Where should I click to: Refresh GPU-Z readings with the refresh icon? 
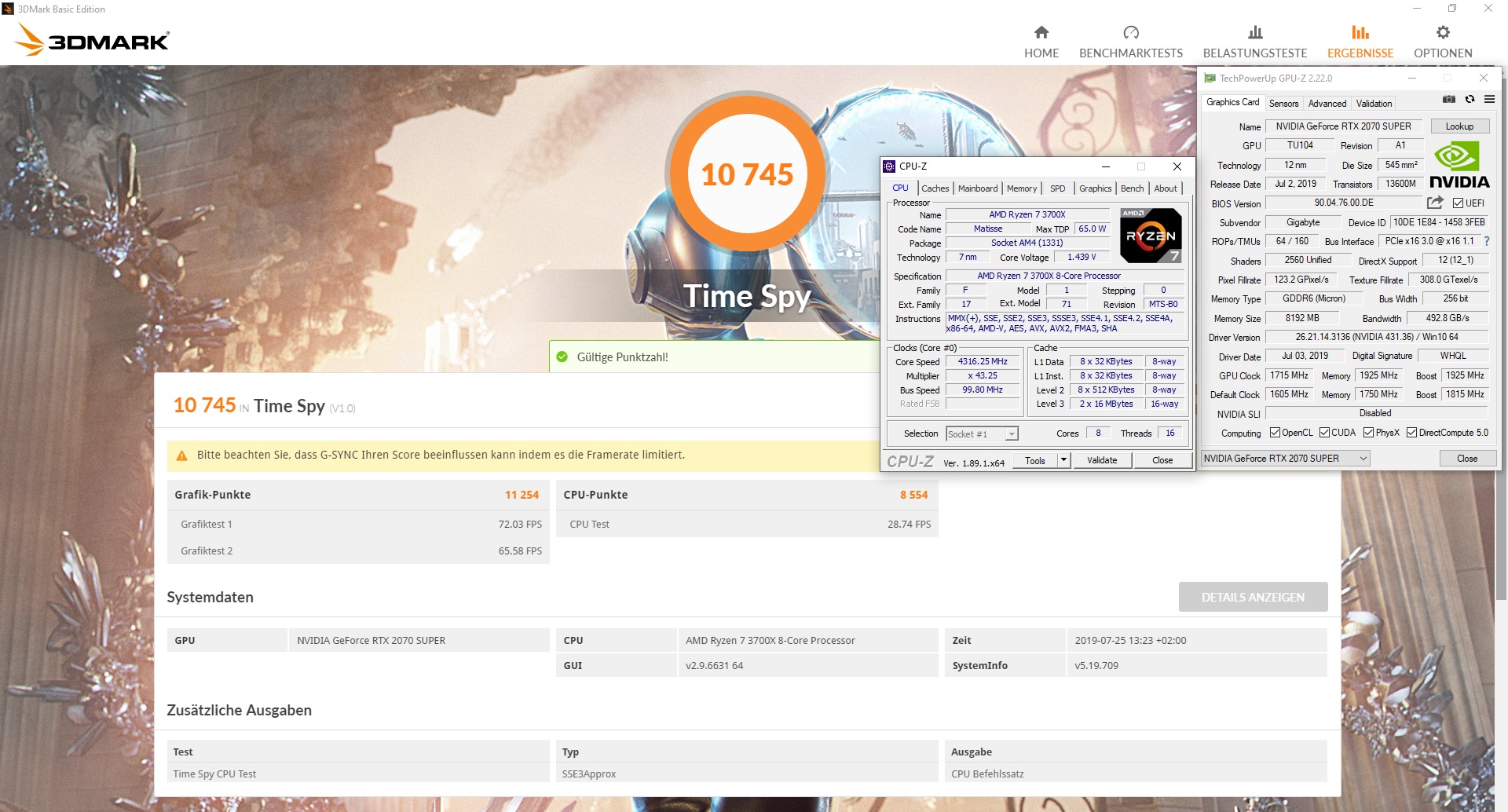[x=1470, y=100]
